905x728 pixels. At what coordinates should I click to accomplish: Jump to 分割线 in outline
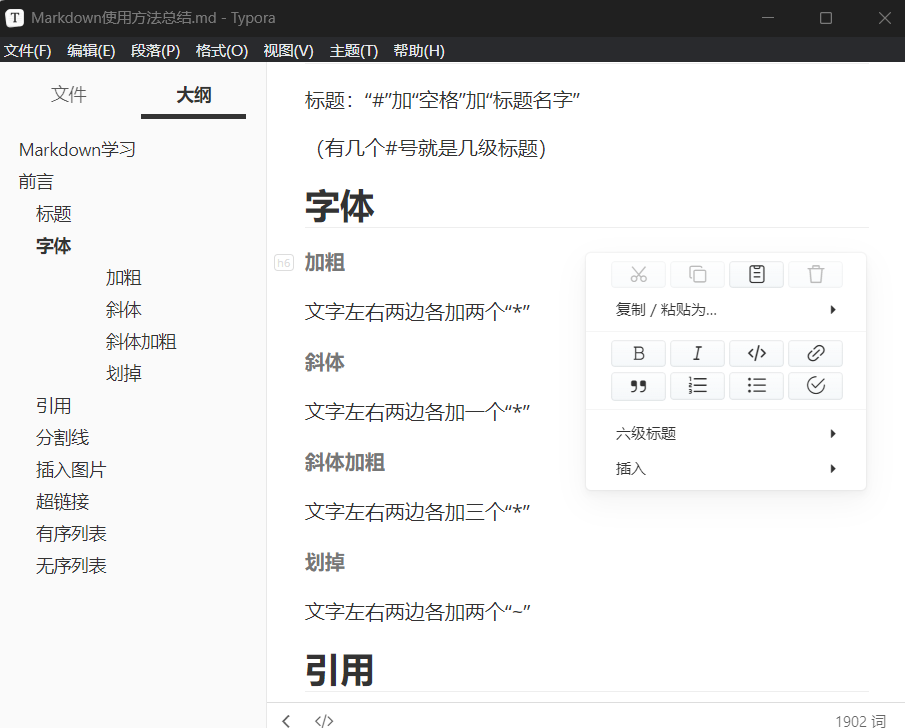[62, 438]
